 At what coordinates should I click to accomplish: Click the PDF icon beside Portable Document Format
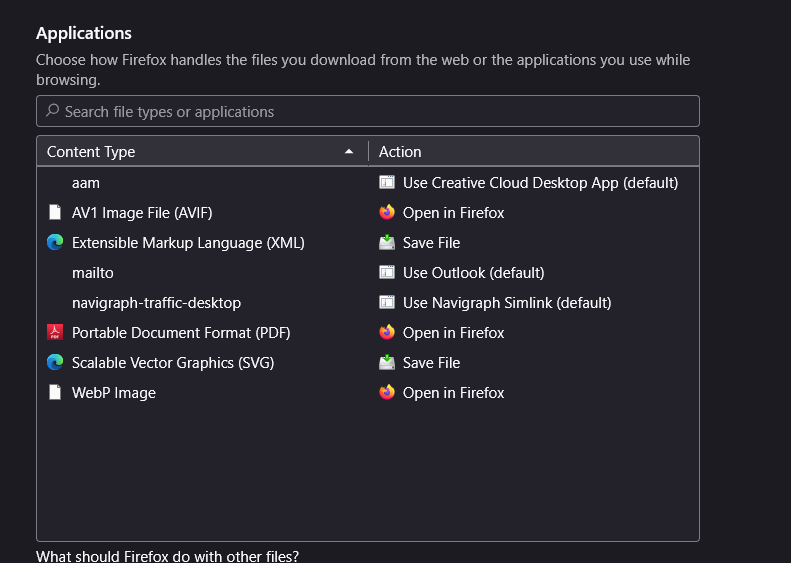55,333
